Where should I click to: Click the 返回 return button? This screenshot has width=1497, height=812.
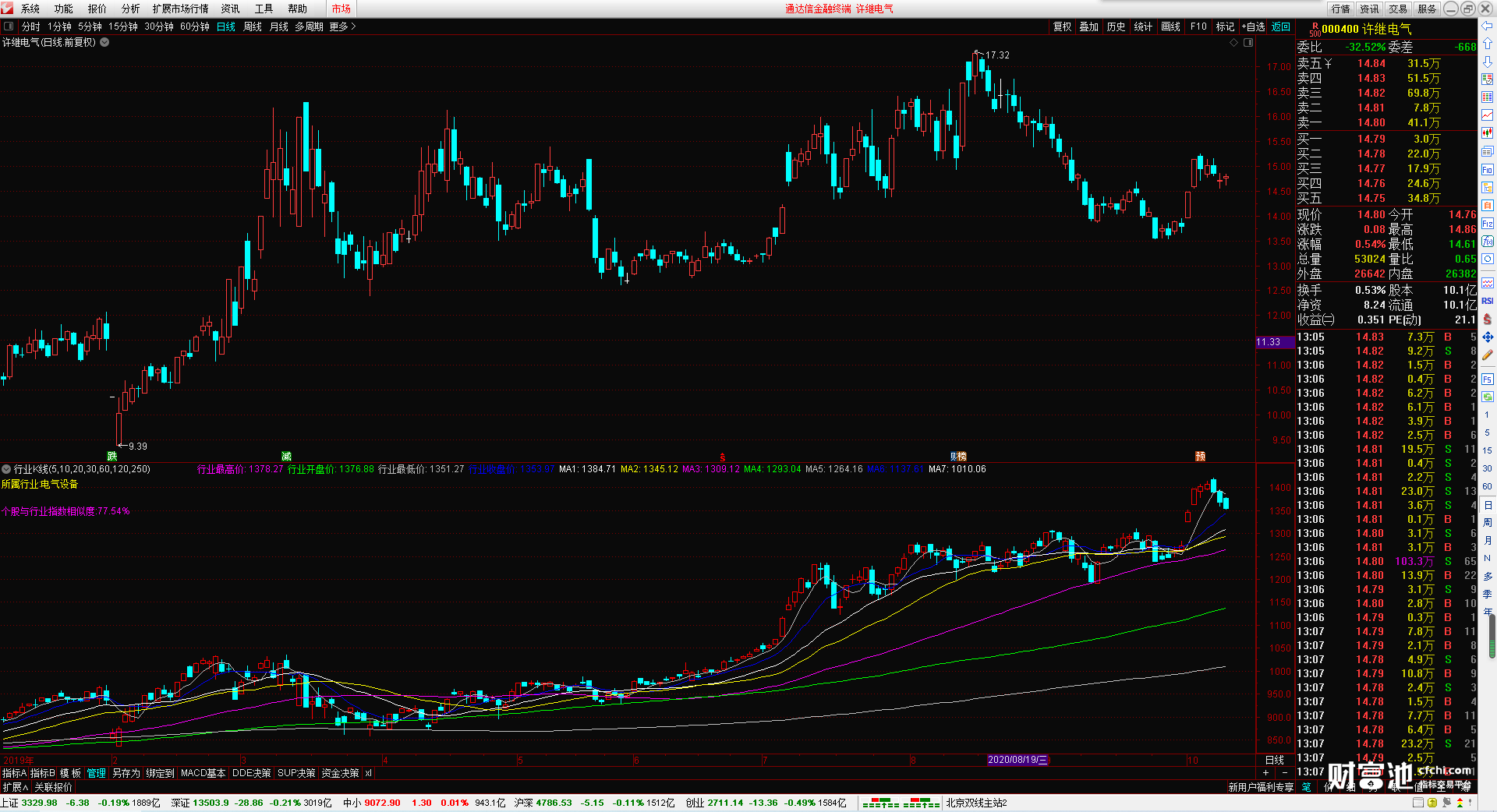point(1281,26)
